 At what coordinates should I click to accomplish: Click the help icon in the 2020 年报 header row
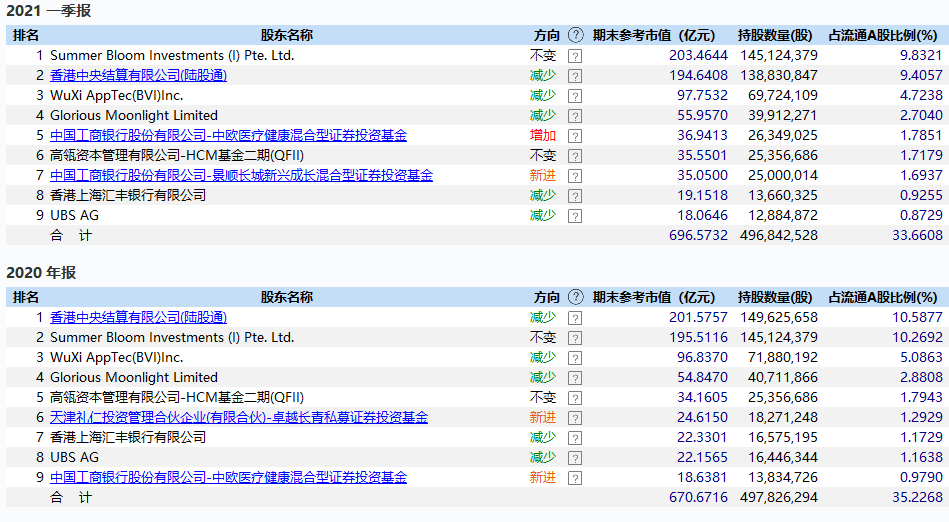[x=576, y=297]
